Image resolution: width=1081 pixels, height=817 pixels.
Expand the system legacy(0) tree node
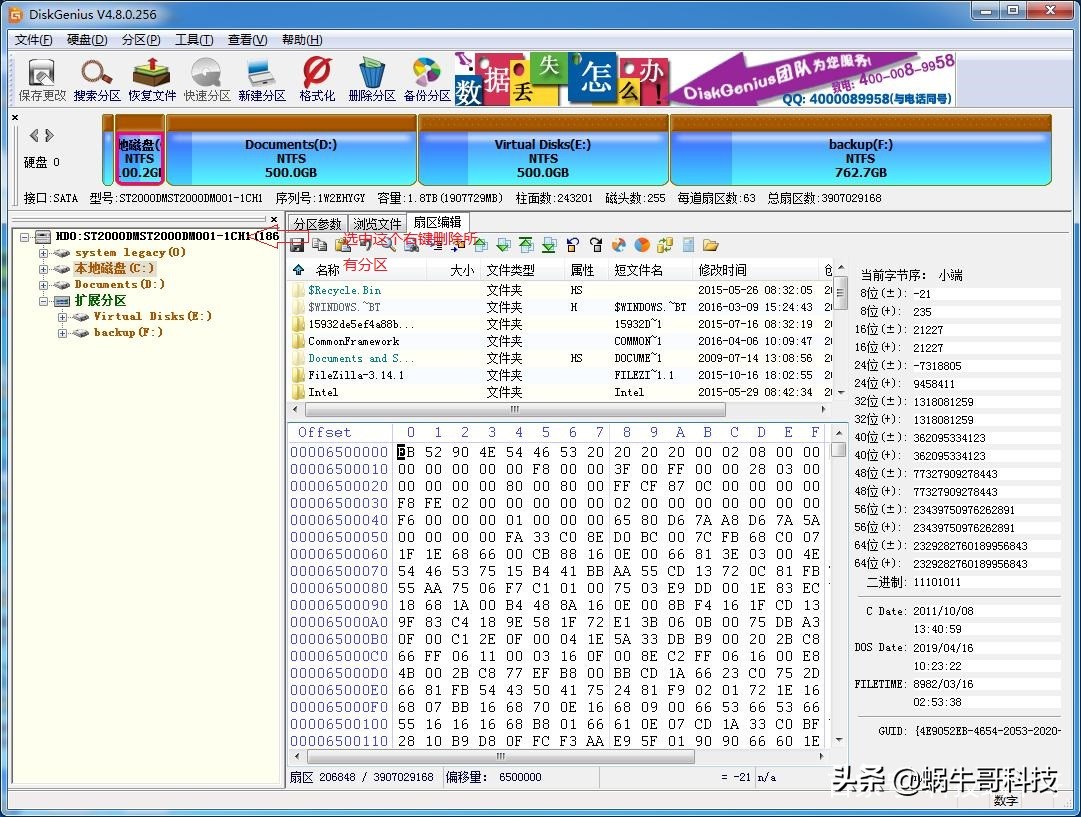pyautogui.click(x=43, y=253)
